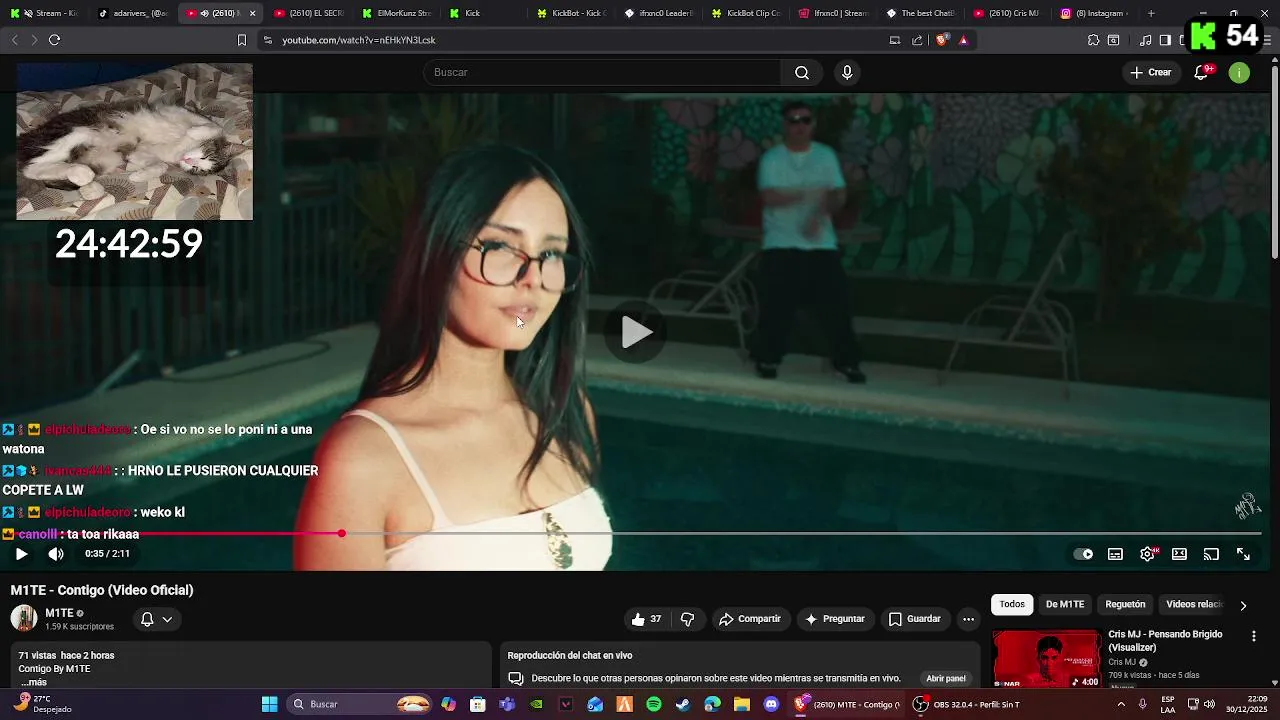This screenshot has width=1280, height=720.
Task: Click the magnifier search button
Action: coord(802,72)
